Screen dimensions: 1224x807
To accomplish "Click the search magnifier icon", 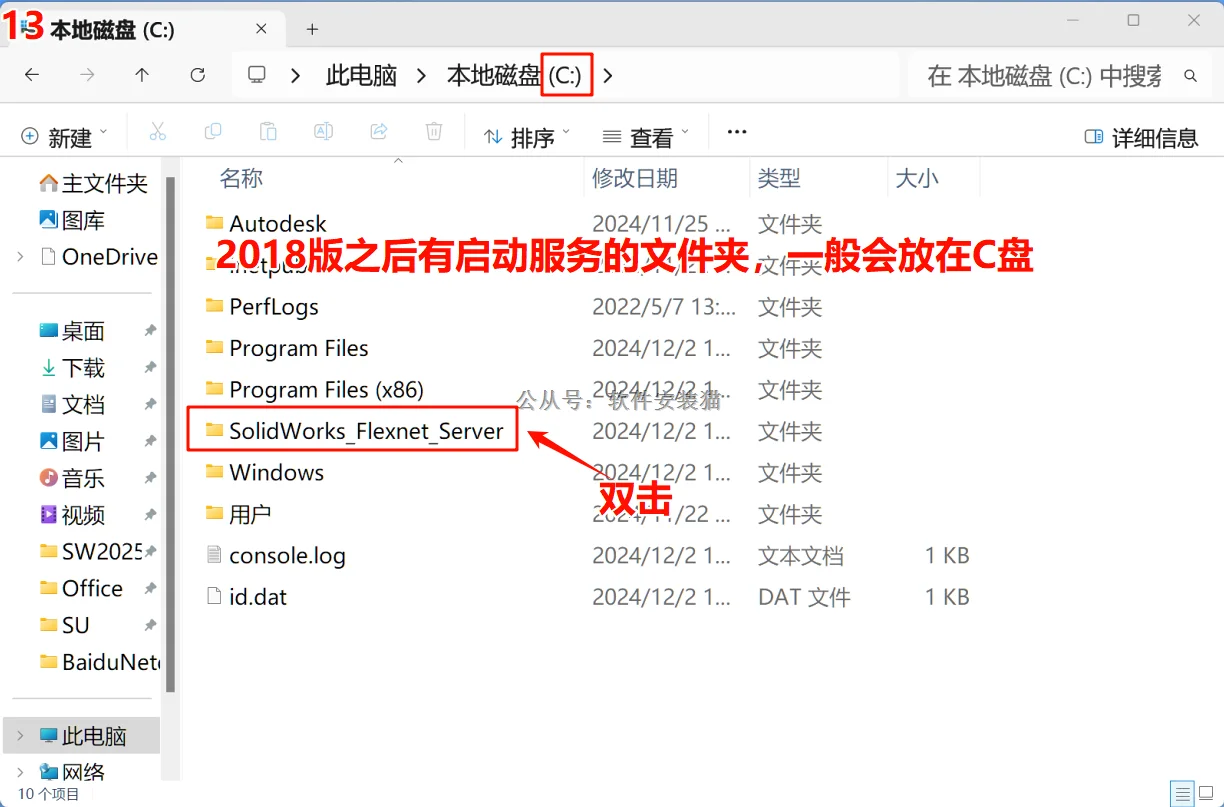I will click(1190, 75).
